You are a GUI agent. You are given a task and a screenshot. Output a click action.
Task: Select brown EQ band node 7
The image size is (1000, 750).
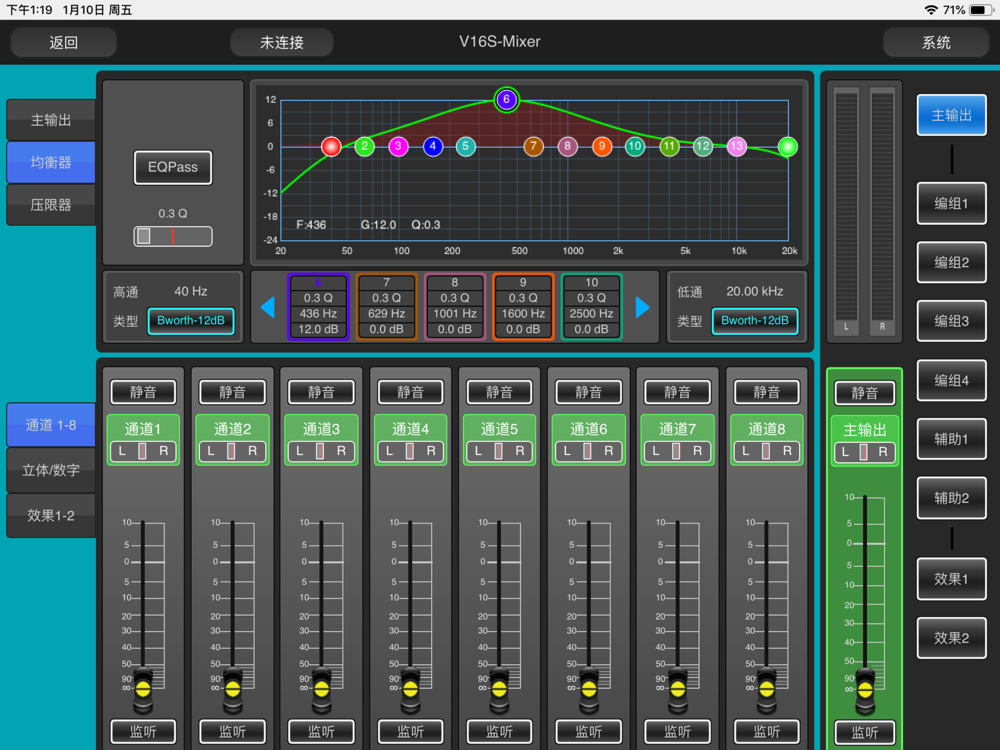pyautogui.click(x=534, y=147)
